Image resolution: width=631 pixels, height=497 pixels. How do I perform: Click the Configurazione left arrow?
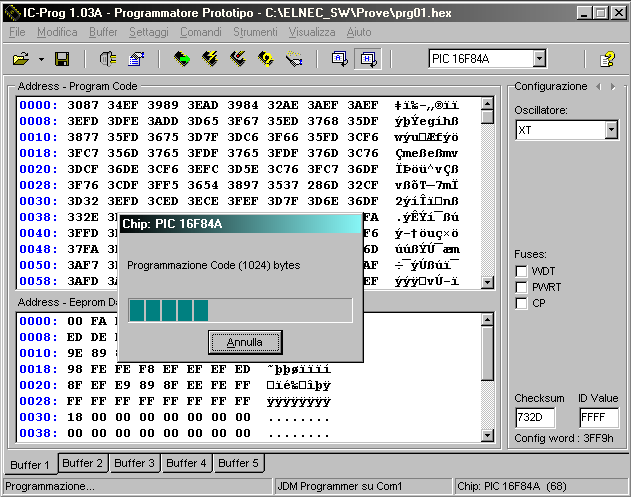599,87
